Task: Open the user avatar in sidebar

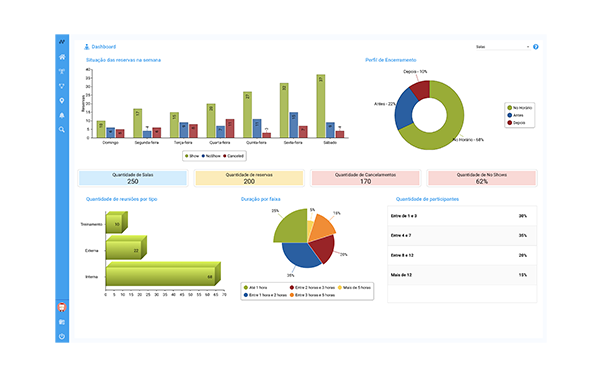Action: (62, 307)
